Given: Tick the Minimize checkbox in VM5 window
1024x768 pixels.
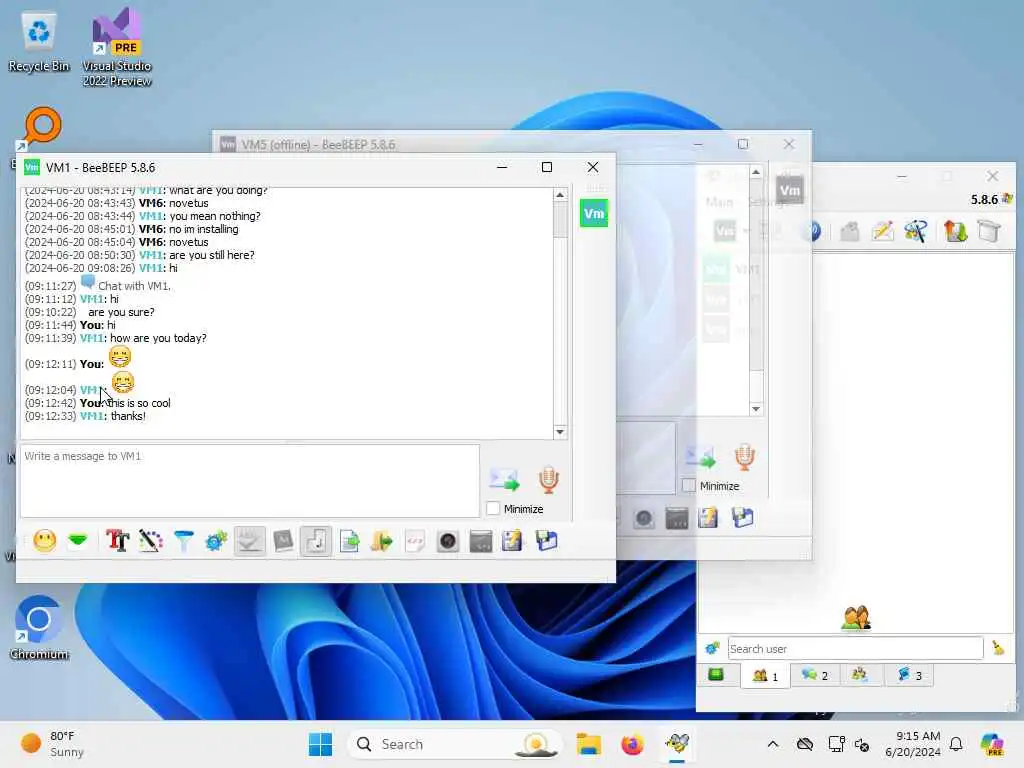Looking at the screenshot, I should 688,485.
